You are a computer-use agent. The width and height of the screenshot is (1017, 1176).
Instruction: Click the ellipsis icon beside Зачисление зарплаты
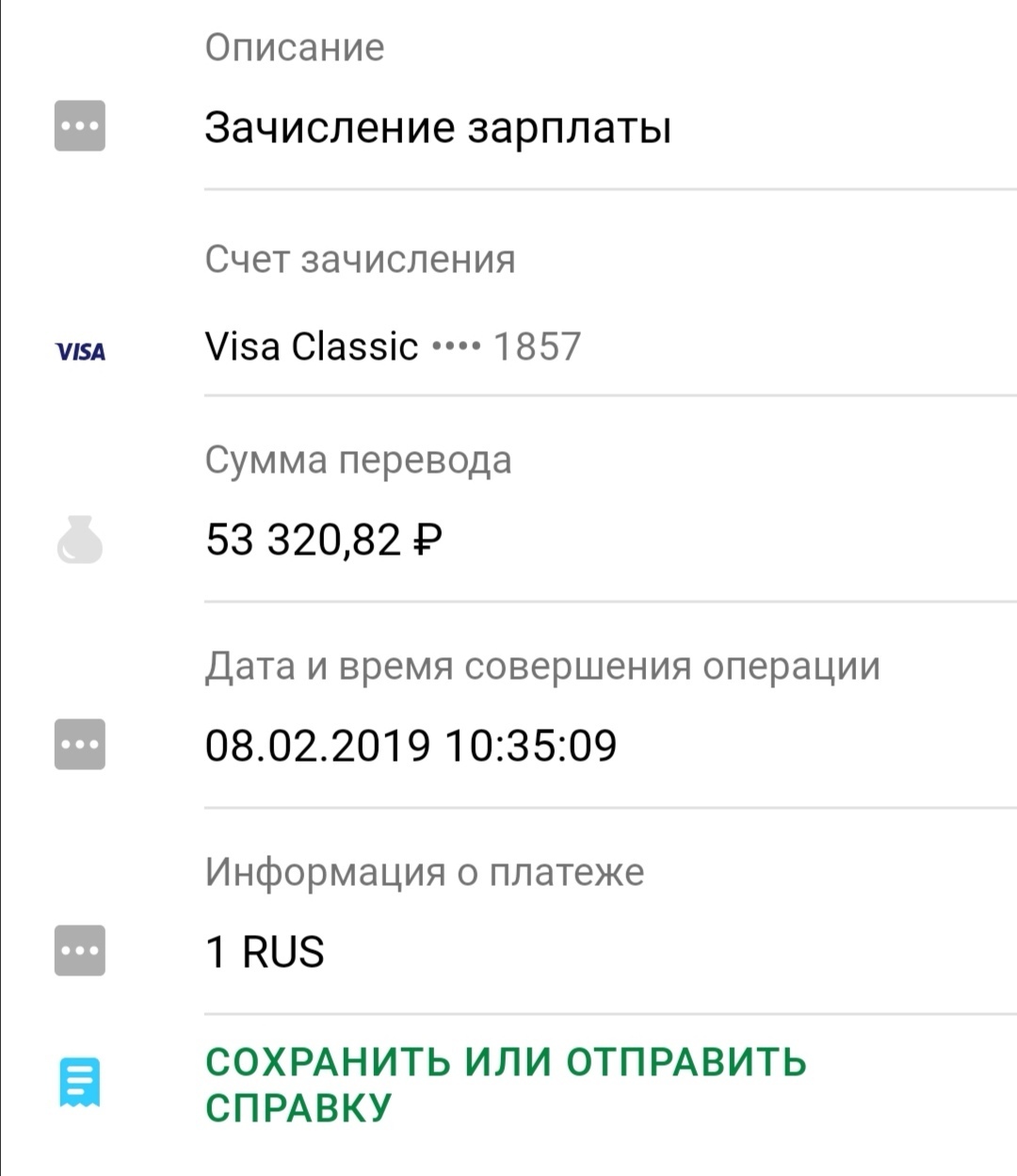(80, 126)
